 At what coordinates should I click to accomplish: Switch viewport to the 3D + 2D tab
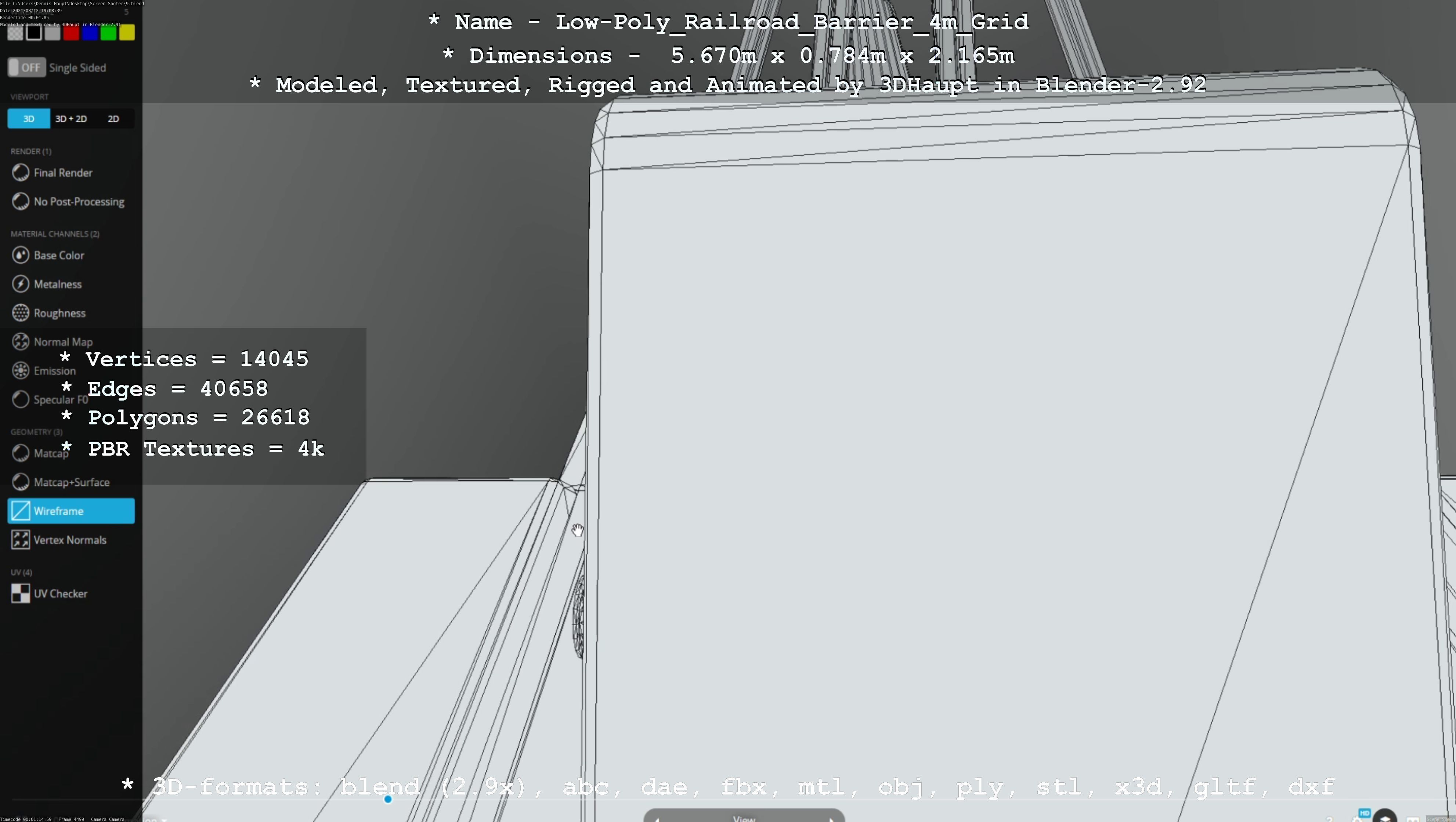pos(71,119)
